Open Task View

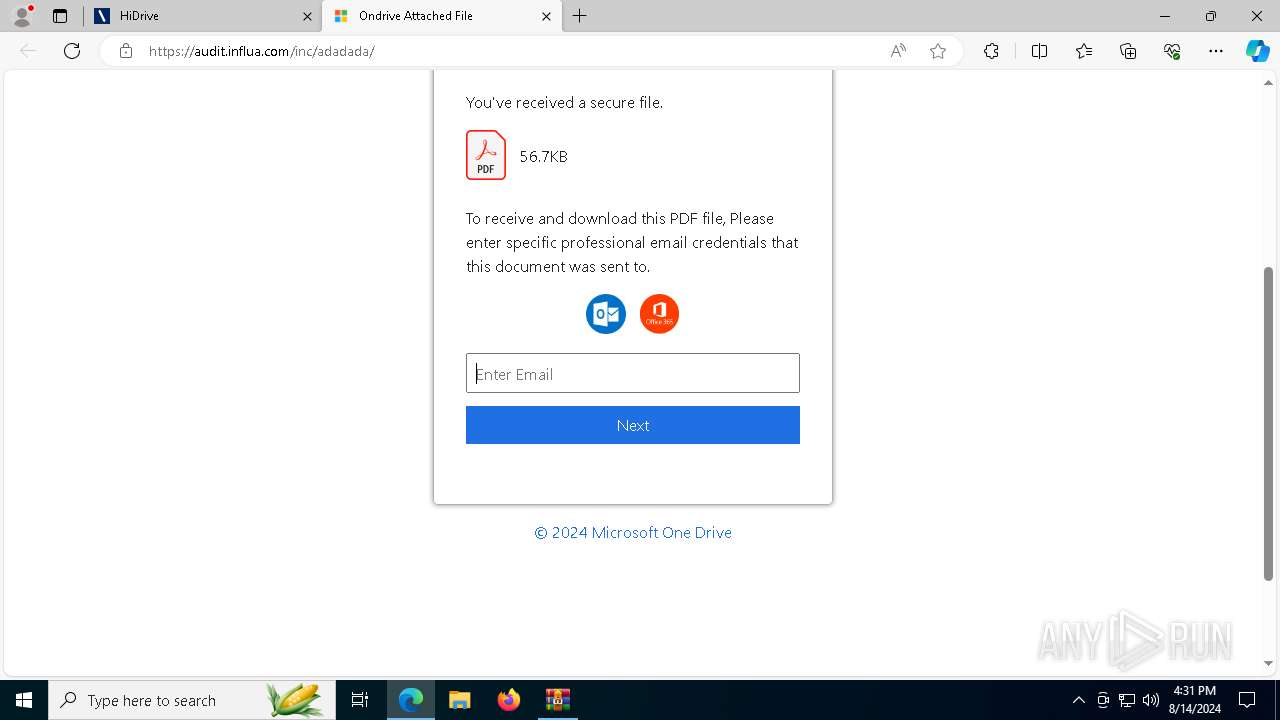(x=360, y=700)
